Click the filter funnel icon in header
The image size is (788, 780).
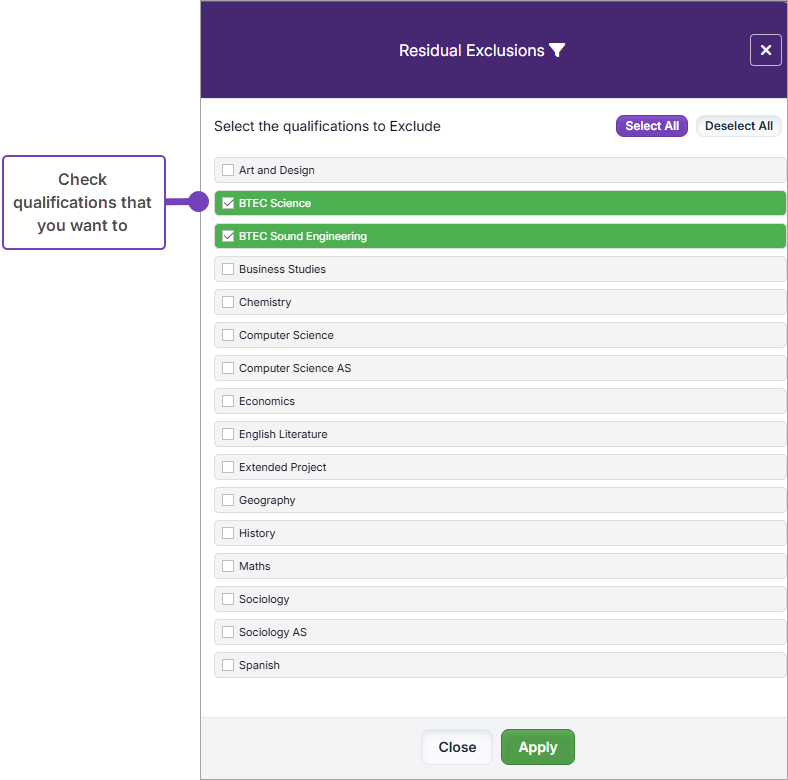[x=557, y=50]
